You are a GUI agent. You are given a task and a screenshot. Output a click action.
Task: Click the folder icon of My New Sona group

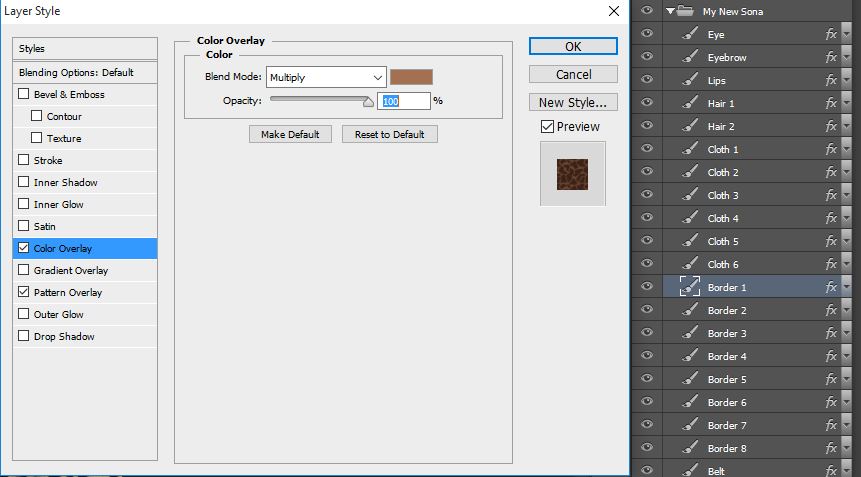(x=685, y=11)
